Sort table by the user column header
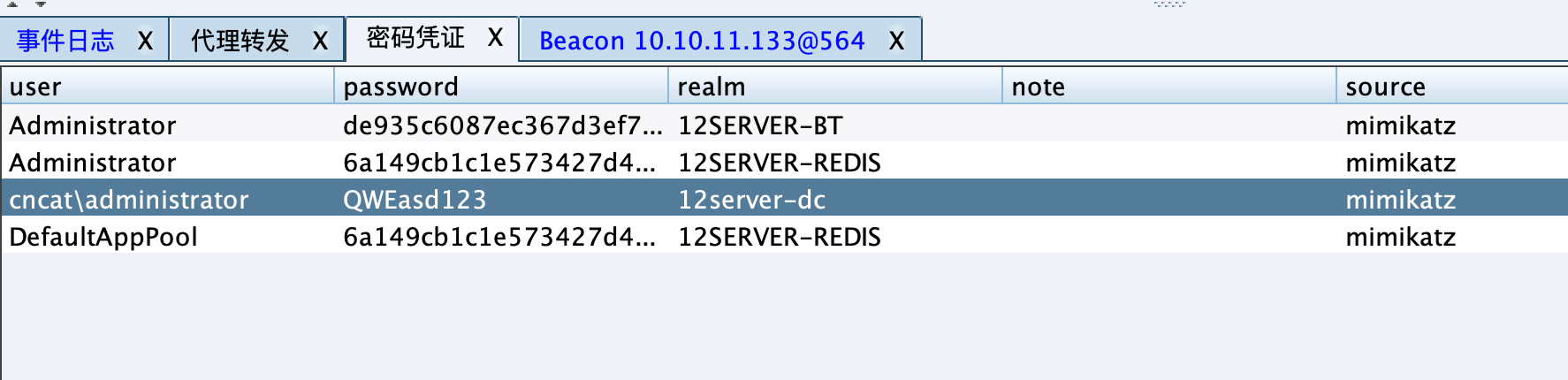The height and width of the screenshot is (380, 1568). (166, 87)
